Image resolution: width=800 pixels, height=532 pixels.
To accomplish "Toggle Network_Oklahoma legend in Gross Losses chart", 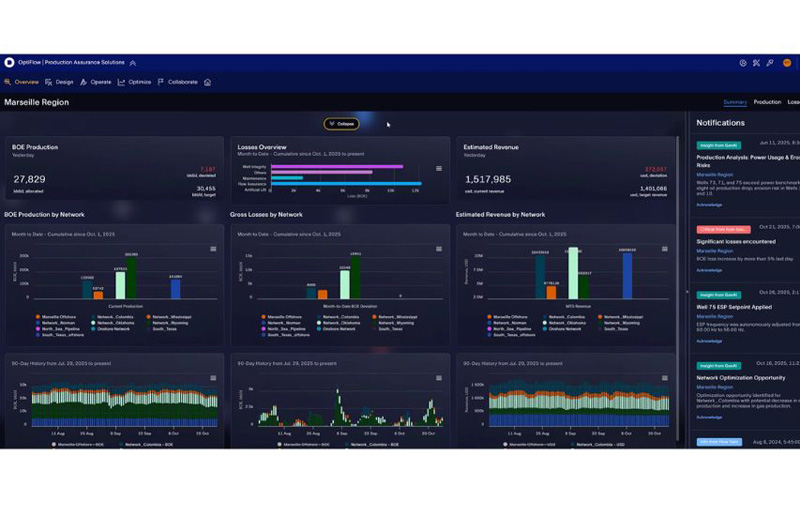I will click(x=338, y=323).
